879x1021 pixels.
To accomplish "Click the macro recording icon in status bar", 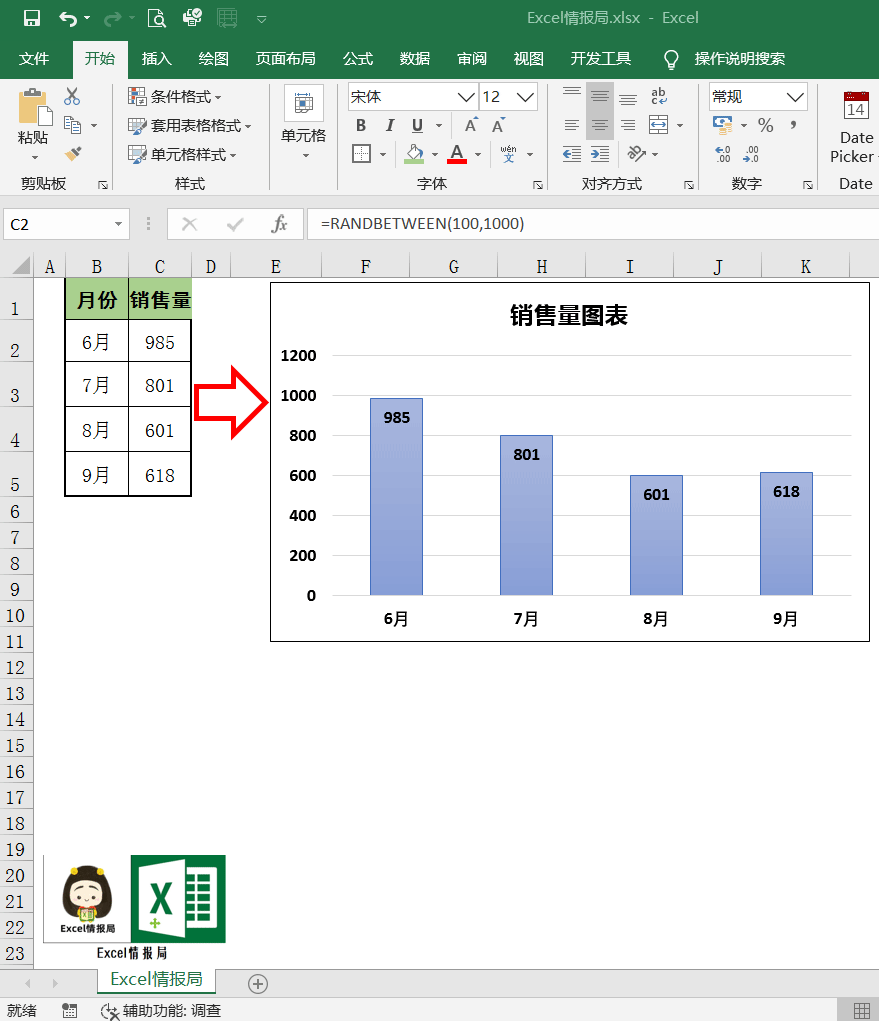I will (x=70, y=1011).
